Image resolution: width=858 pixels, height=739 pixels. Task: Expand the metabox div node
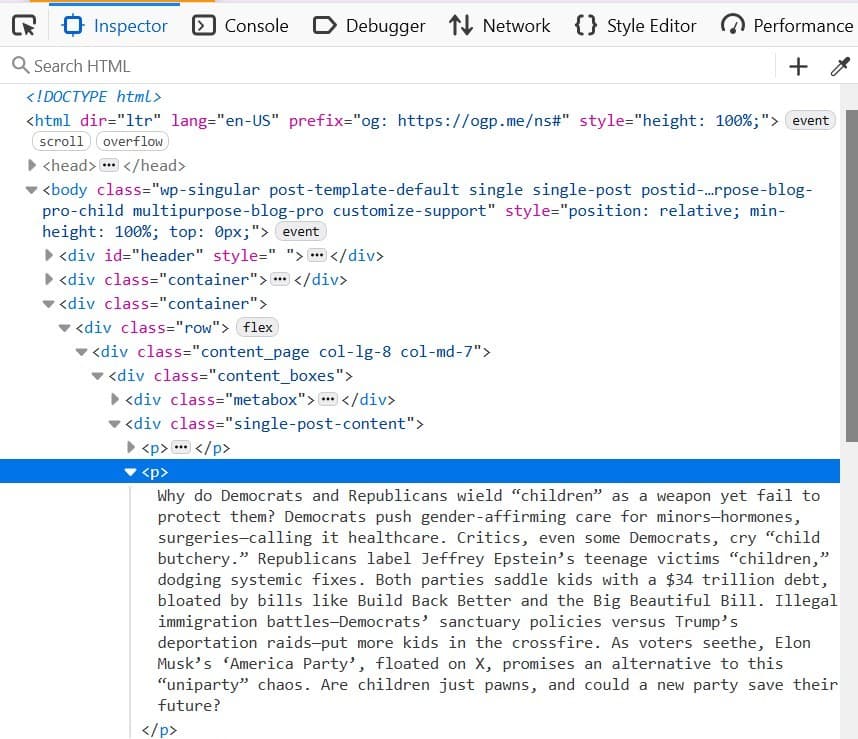point(114,399)
